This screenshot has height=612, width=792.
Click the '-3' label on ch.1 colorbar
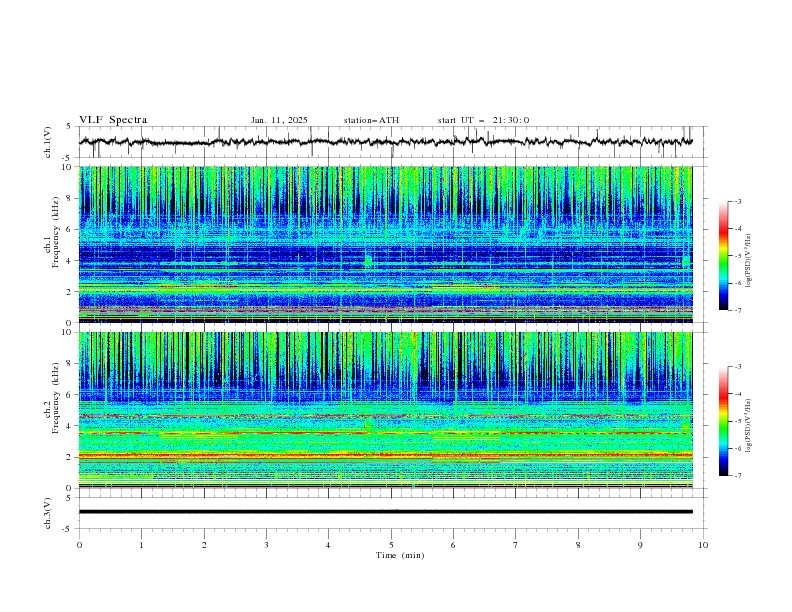point(737,201)
